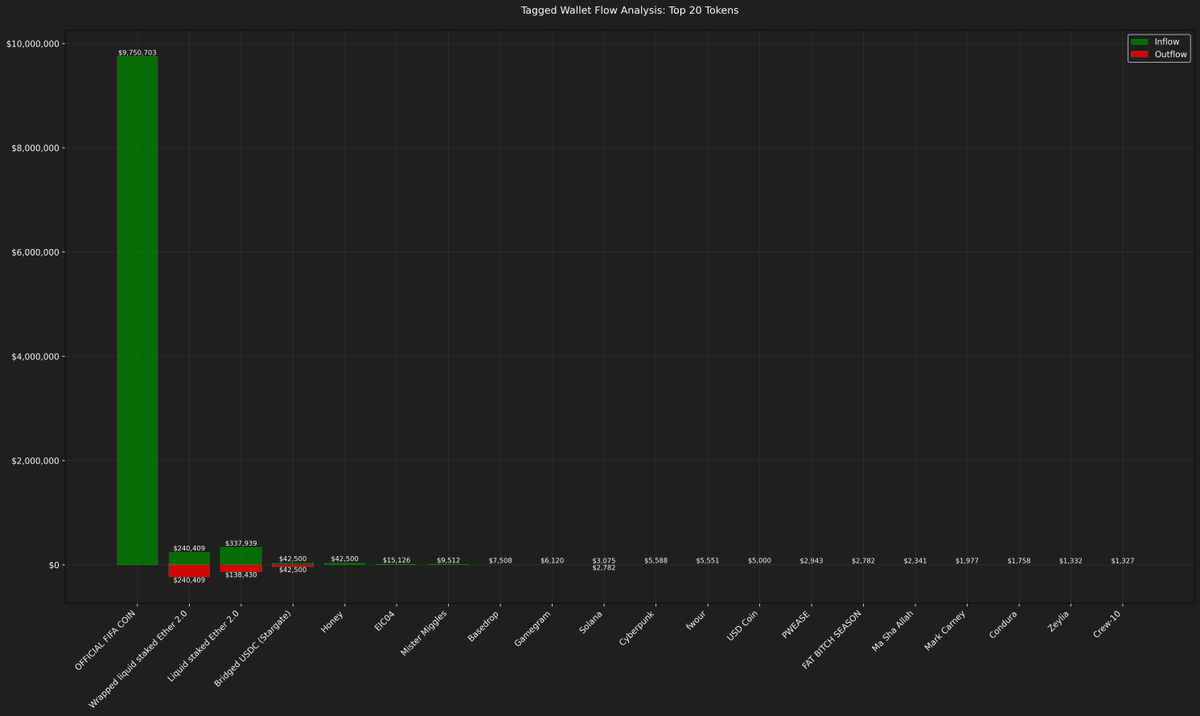Viewport: 1200px width, 716px height.
Task: Click the red outflow bar above $138,430
Action: click(241, 568)
